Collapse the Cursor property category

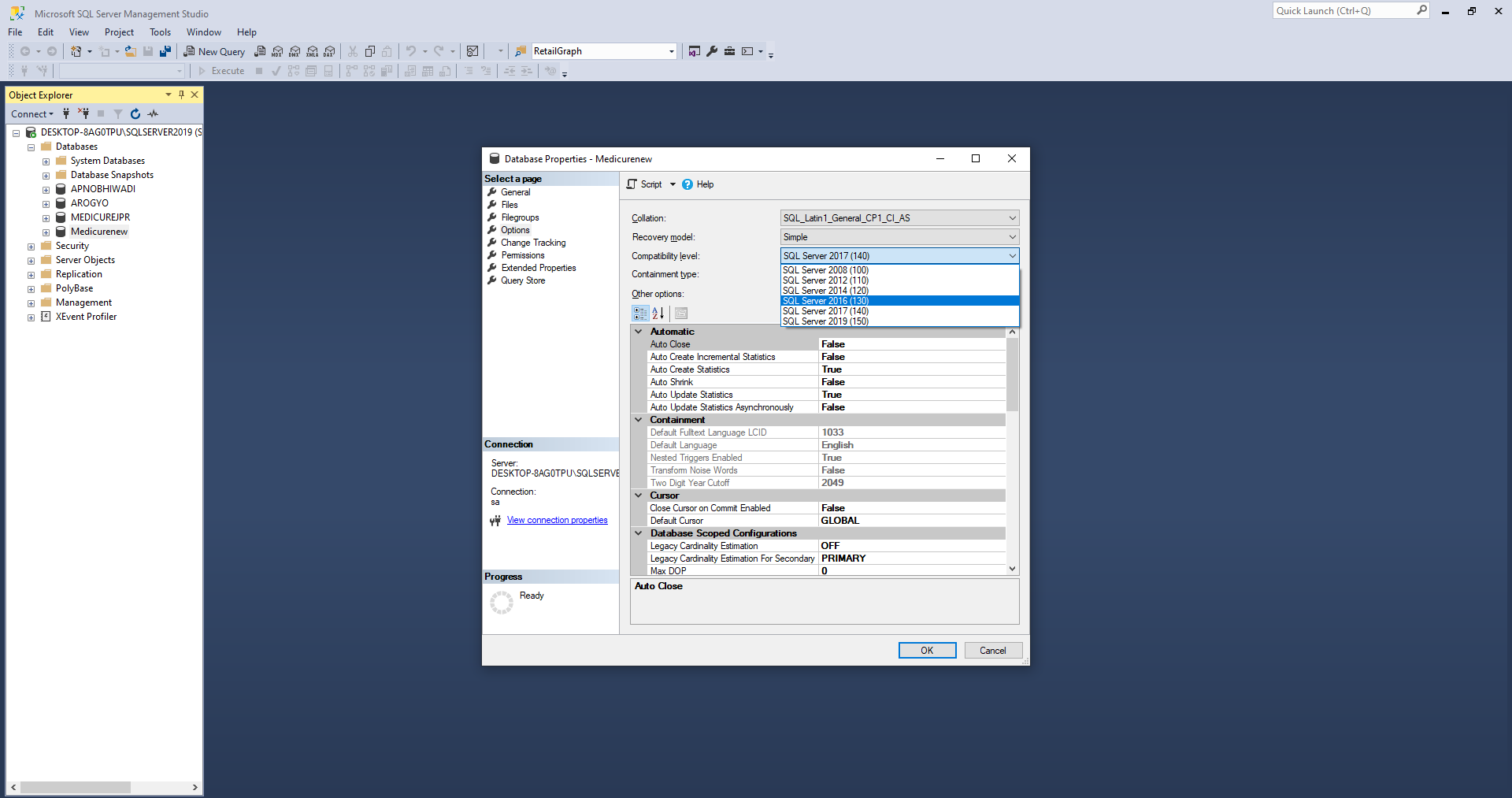639,496
